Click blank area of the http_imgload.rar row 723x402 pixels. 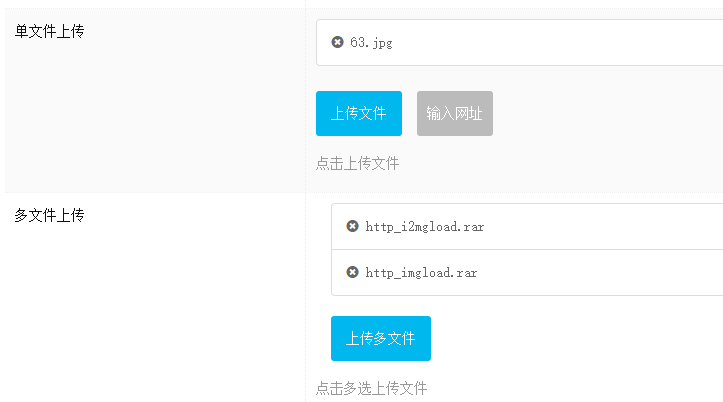(599, 272)
